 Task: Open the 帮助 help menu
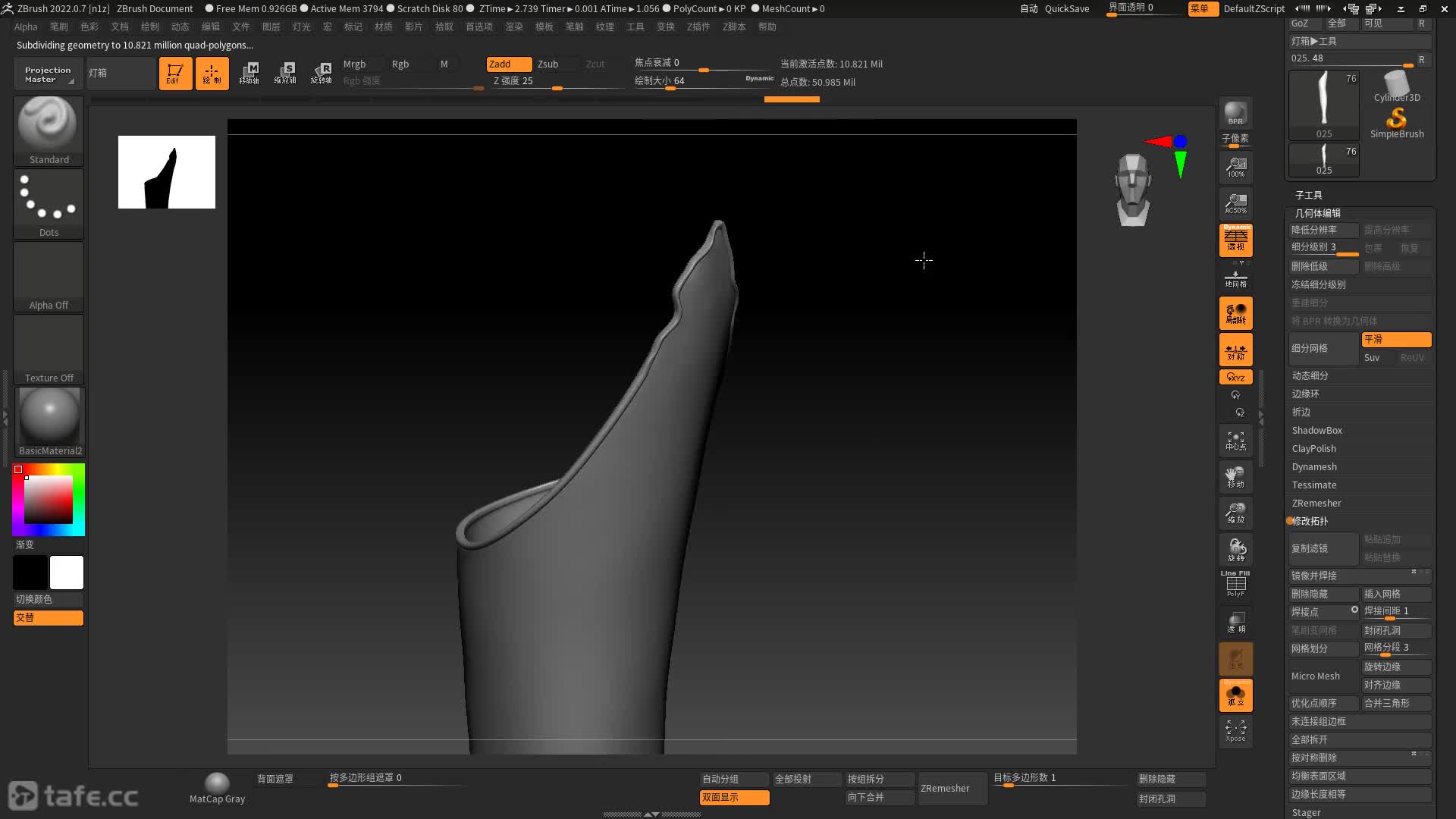(x=767, y=27)
